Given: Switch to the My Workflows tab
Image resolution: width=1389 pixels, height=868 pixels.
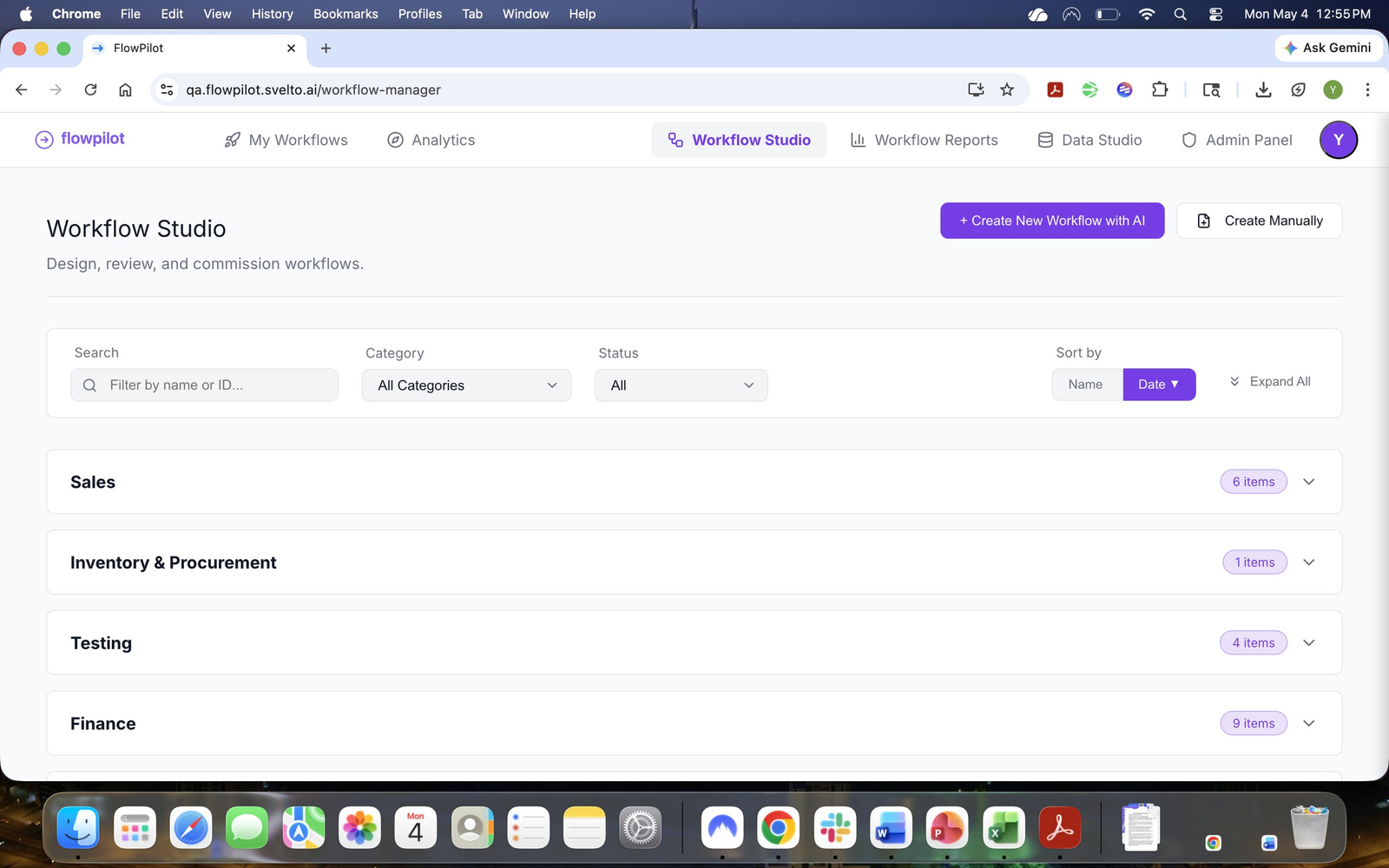Looking at the screenshot, I should 286,140.
